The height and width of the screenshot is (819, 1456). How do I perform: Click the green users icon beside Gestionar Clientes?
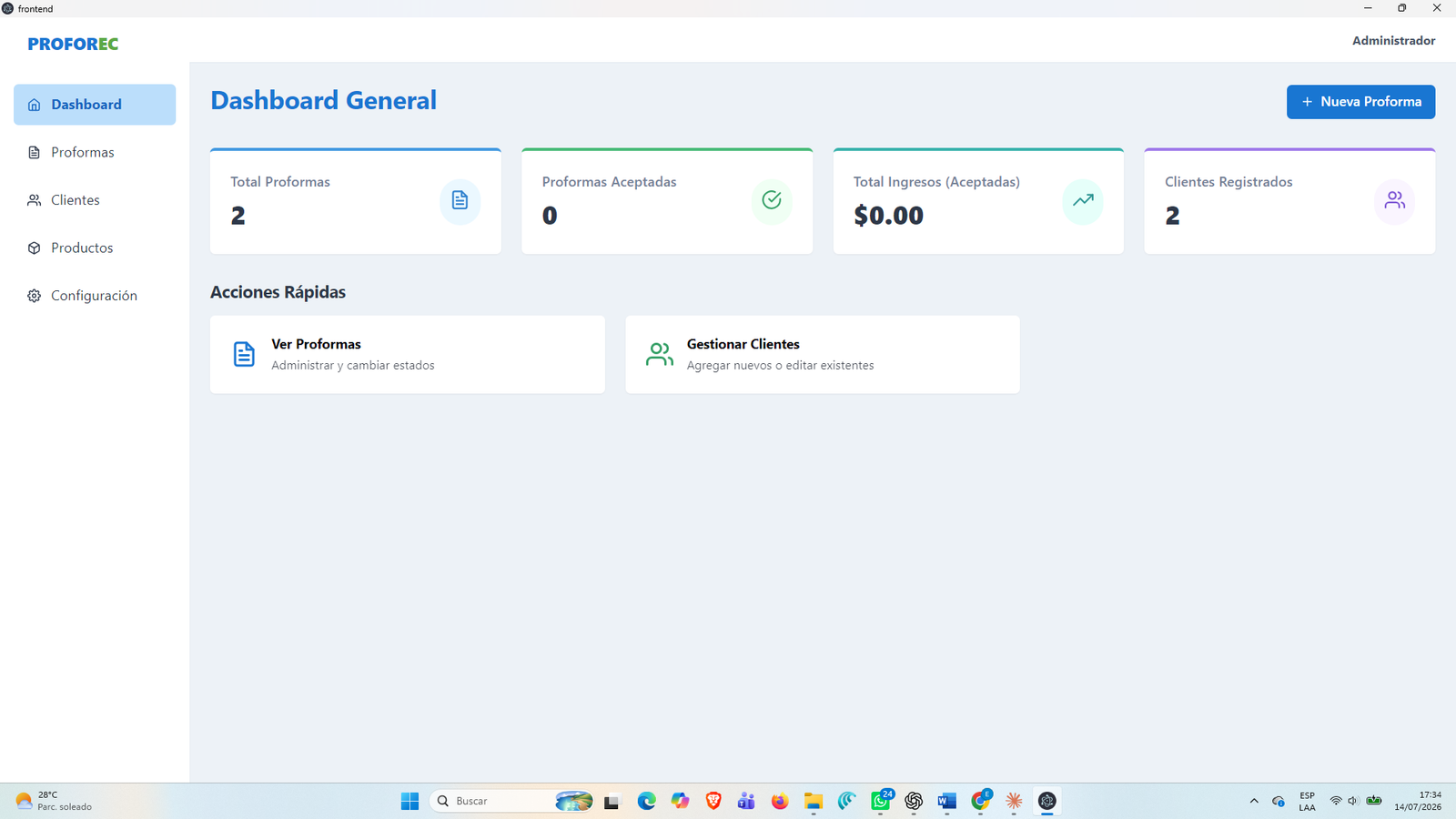tap(659, 354)
